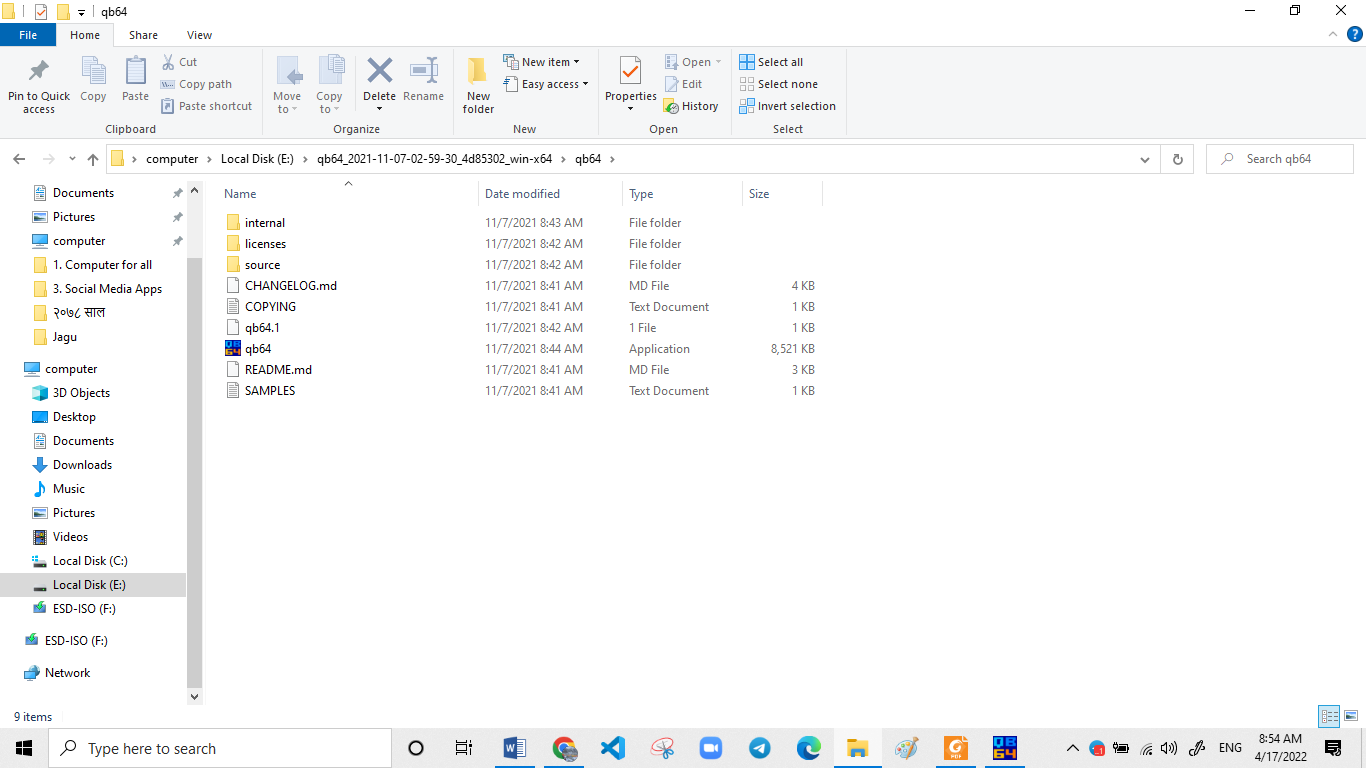This screenshot has width=1366, height=768.
Task: Click the Up one level arrow
Action: pyautogui.click(x=93, y=159)
